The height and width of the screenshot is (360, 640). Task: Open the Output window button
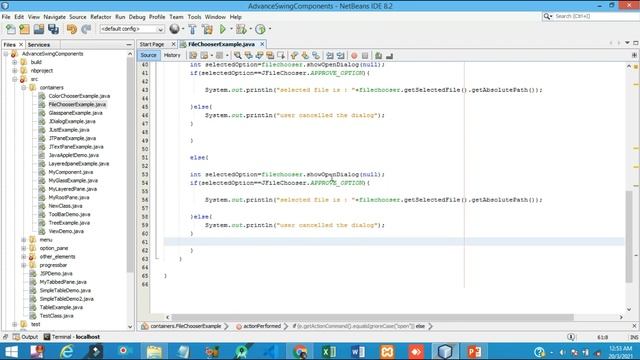coord(25,337)
